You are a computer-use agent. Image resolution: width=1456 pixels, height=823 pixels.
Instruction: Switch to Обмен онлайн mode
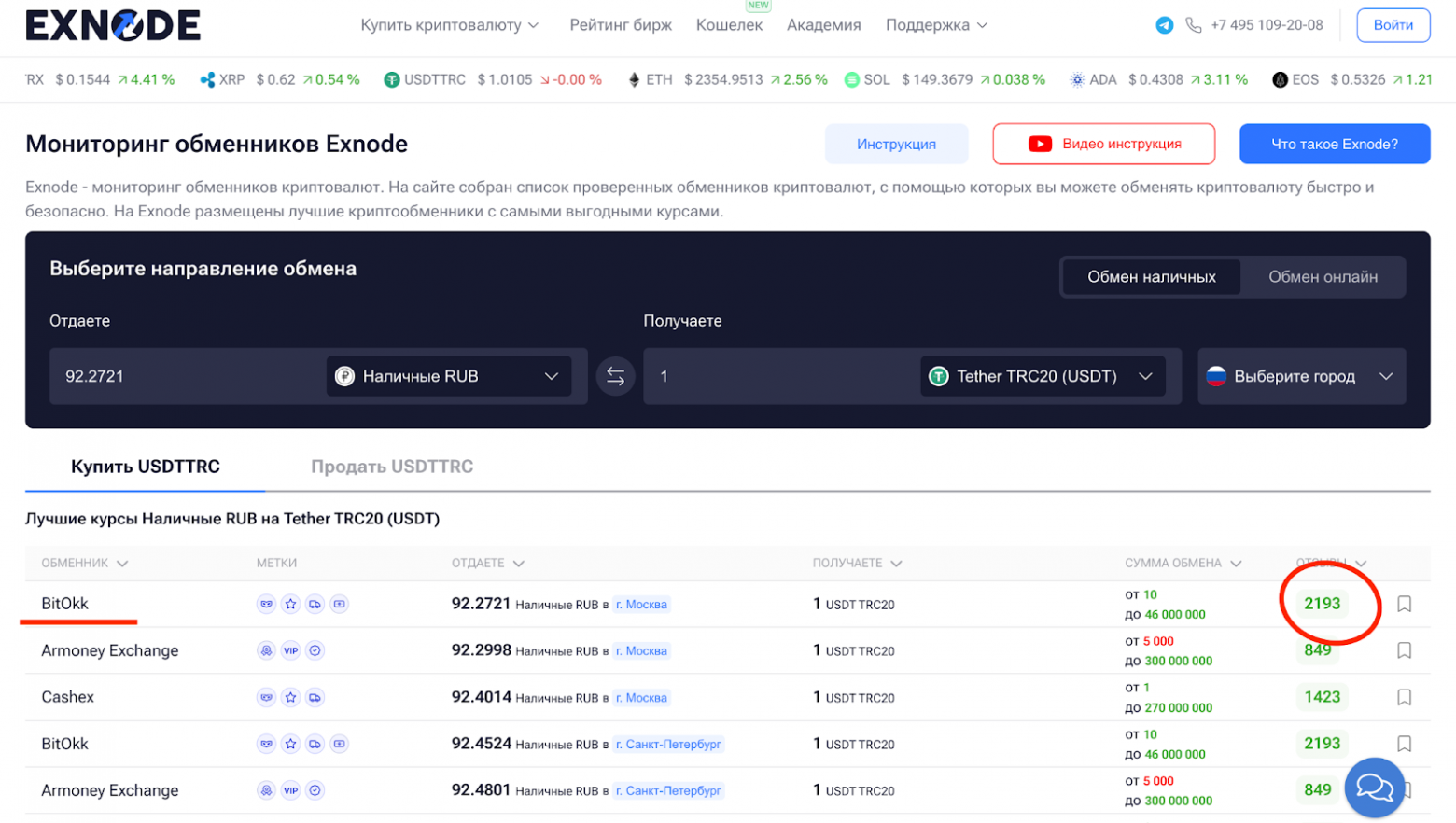pyautogui.click(x=1323, y=277)
